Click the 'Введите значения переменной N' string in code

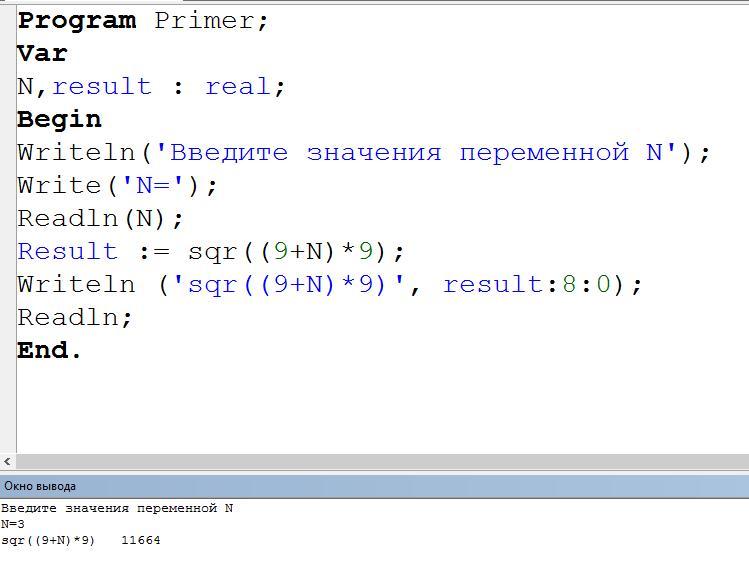(424, 152)
